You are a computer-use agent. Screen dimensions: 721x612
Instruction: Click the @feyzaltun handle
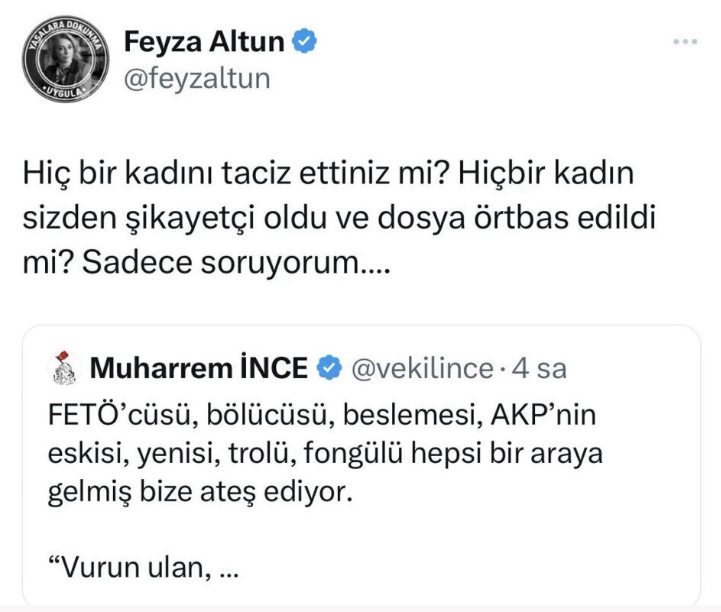coord(196,77)
